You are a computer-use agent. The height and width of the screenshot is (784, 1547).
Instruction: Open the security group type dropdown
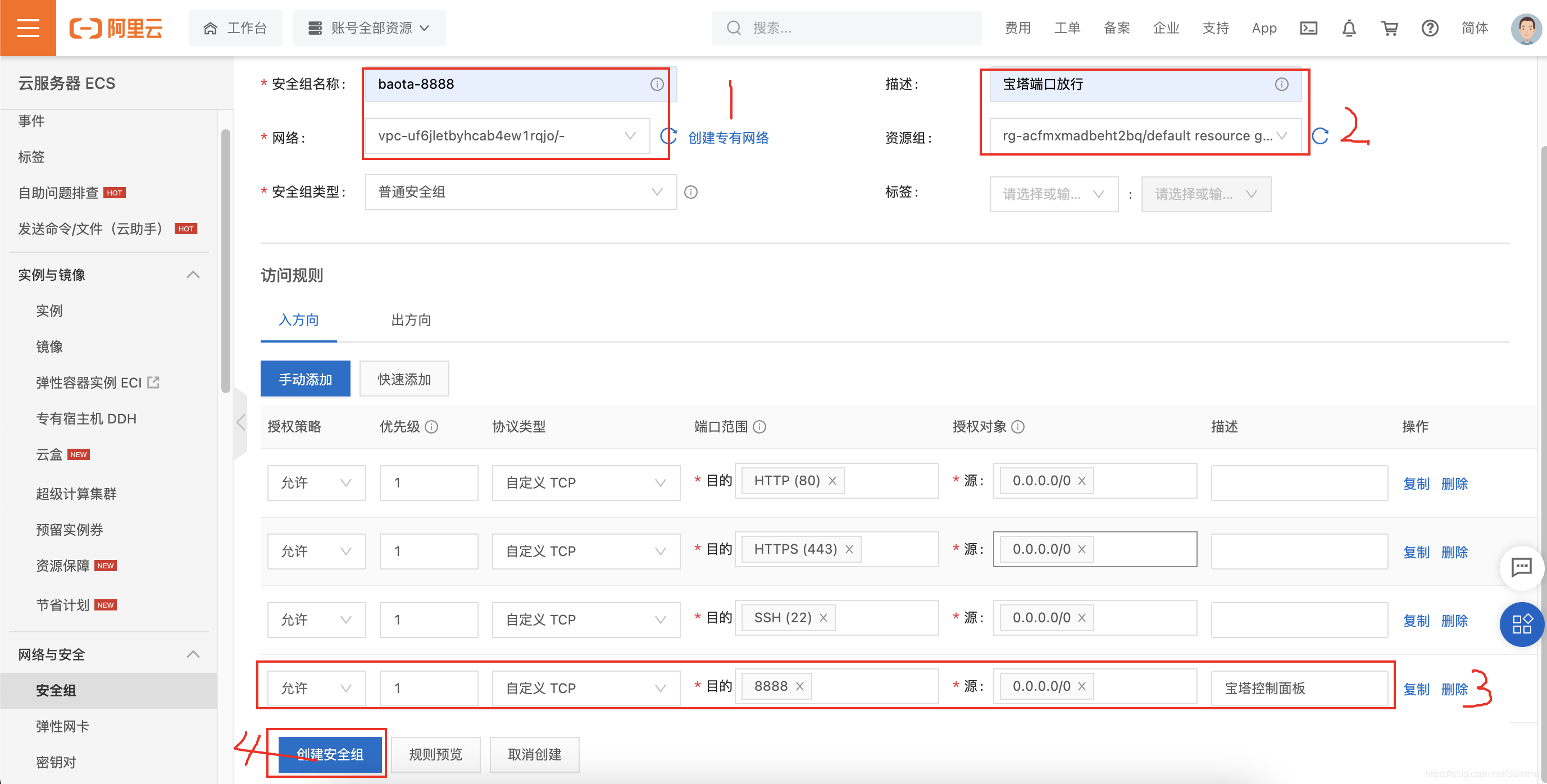pyautogui.click(x=520, y=192)
